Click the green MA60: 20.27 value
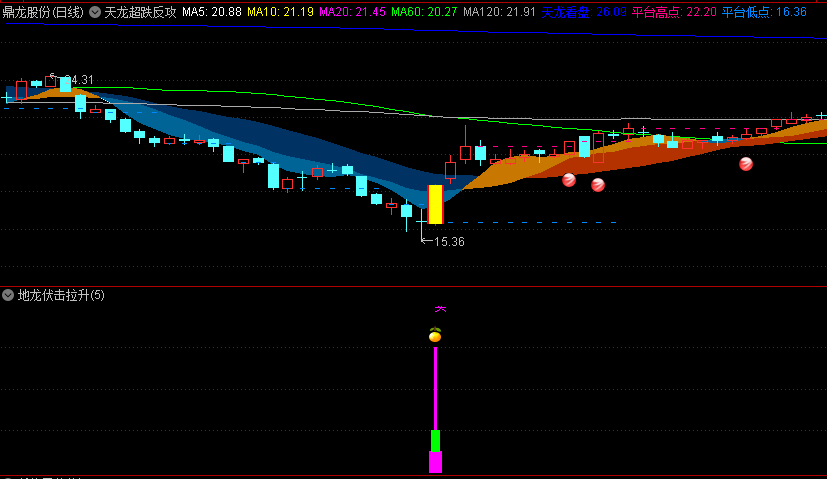Viewport: 827px width, 479px height. click(424, 12)
